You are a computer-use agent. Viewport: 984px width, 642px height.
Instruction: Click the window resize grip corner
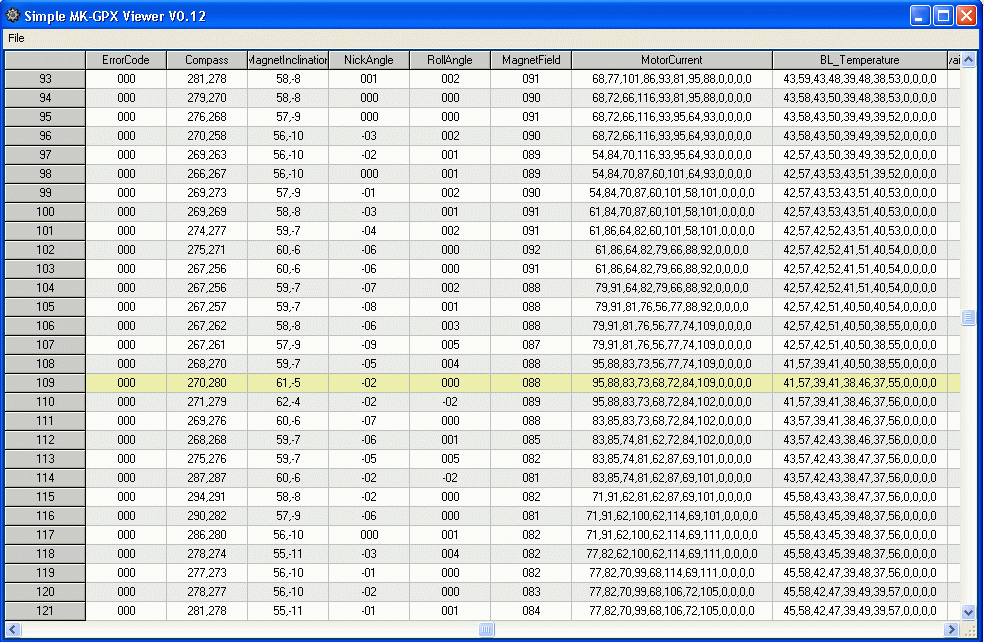pos(971,631)
